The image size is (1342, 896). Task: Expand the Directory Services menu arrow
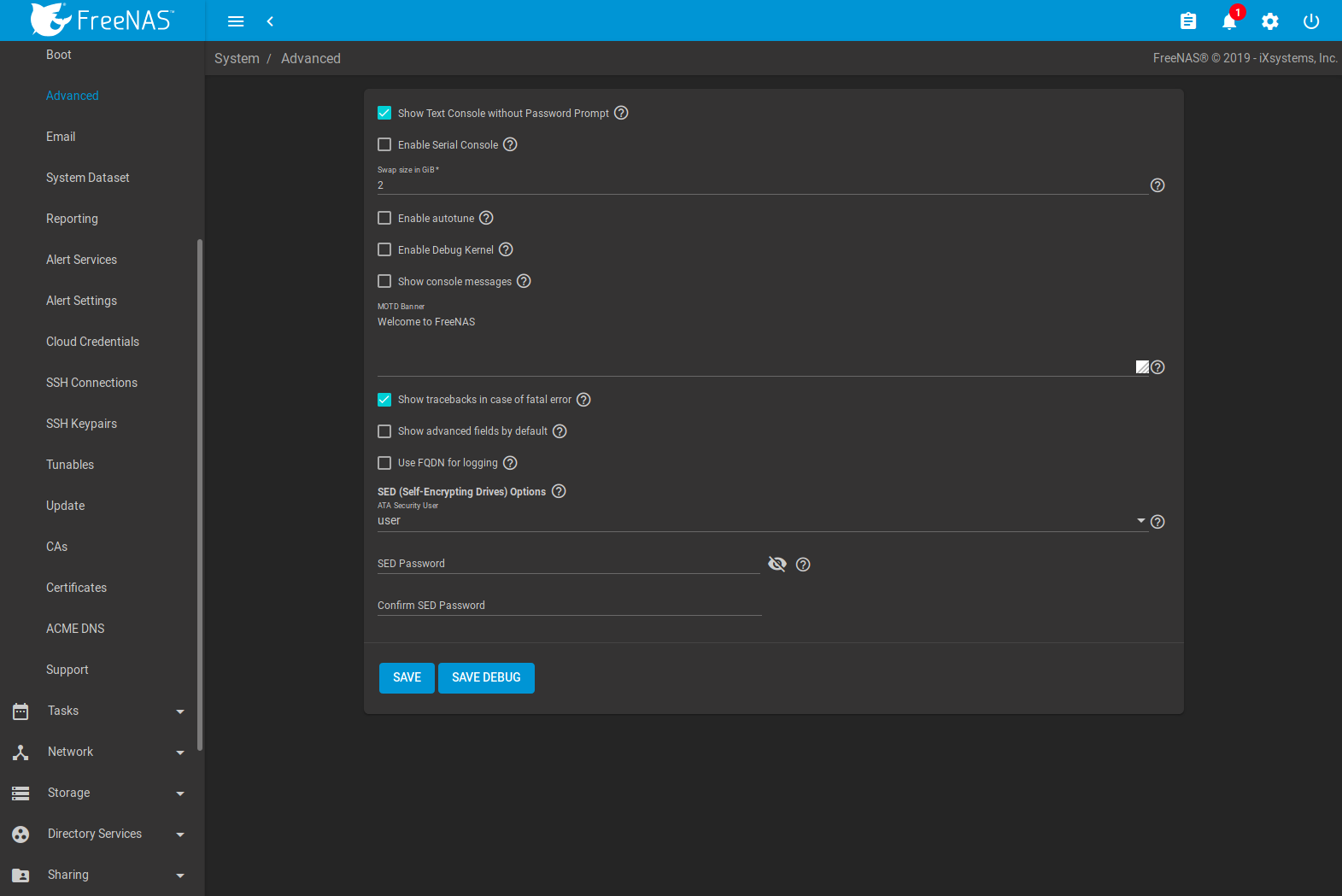click(180, 835)
